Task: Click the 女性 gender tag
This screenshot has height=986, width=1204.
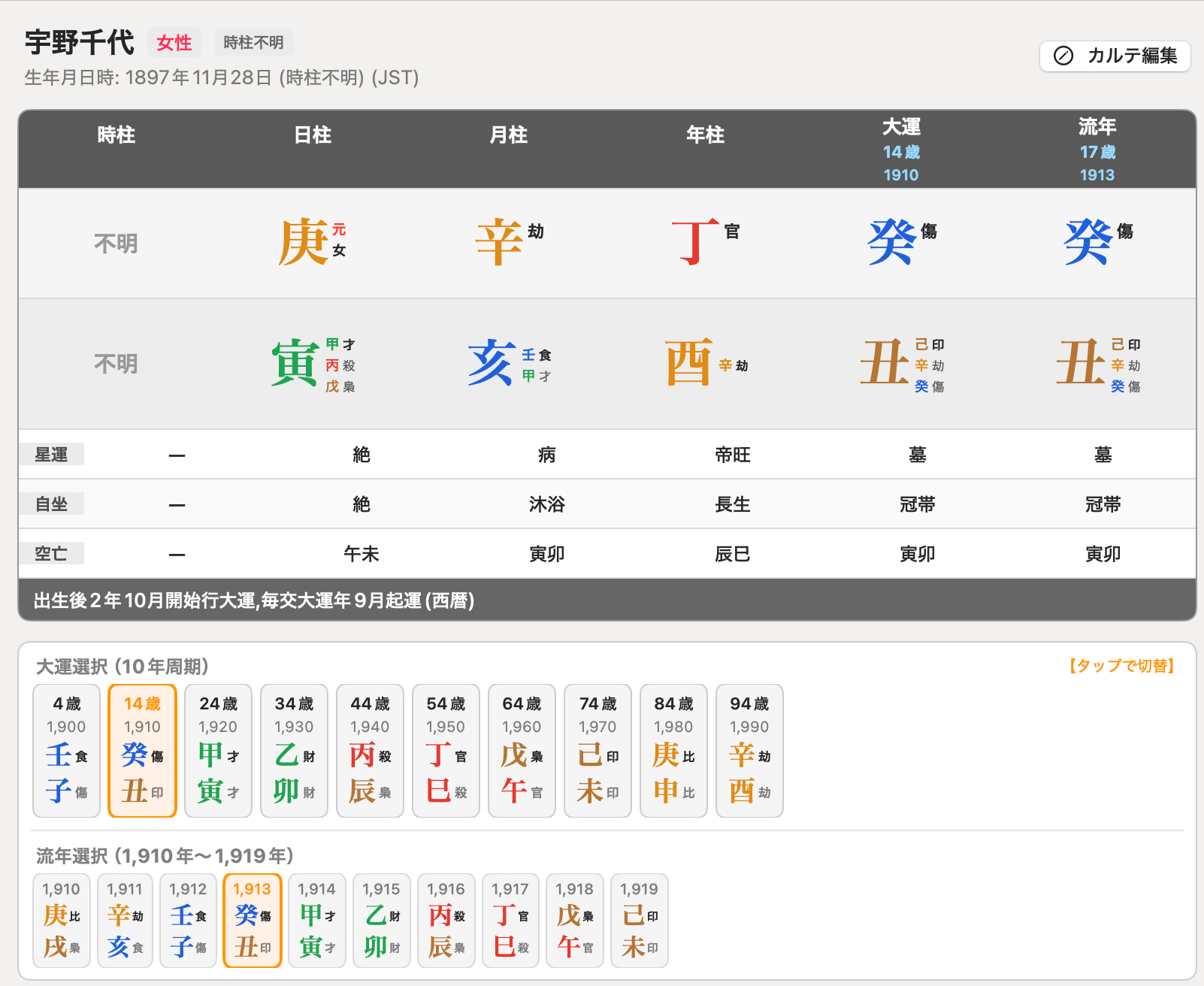Action: click(174, 43)
